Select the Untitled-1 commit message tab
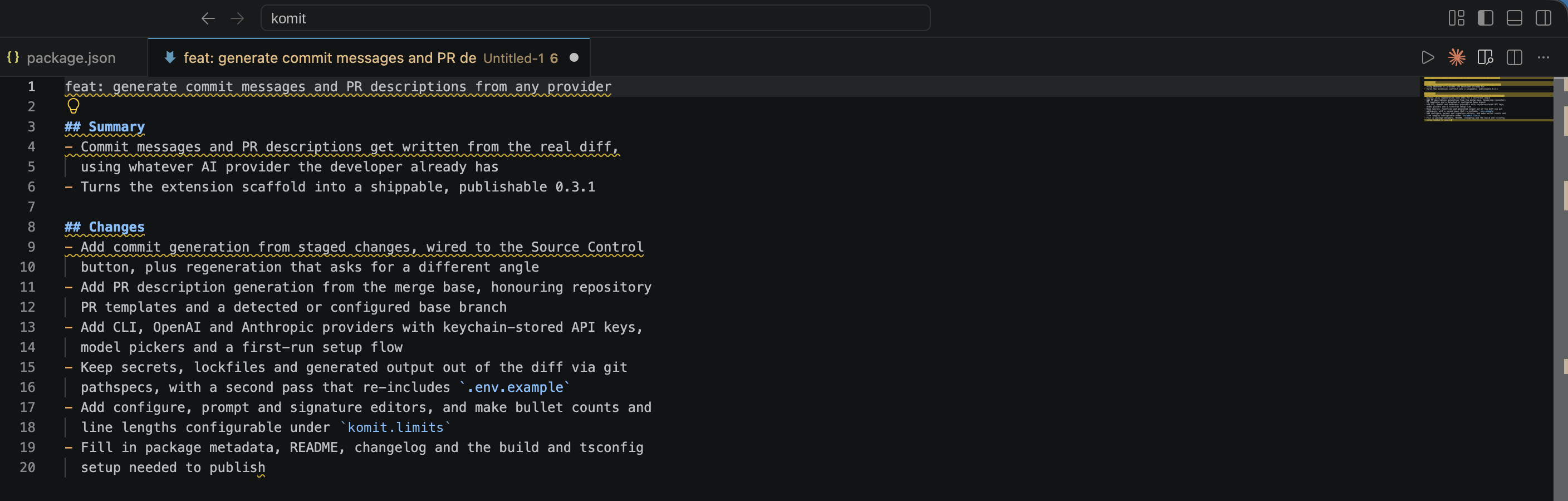This screenshot has height=501, width=1568. pyautogui.click(x=369, y=58)
